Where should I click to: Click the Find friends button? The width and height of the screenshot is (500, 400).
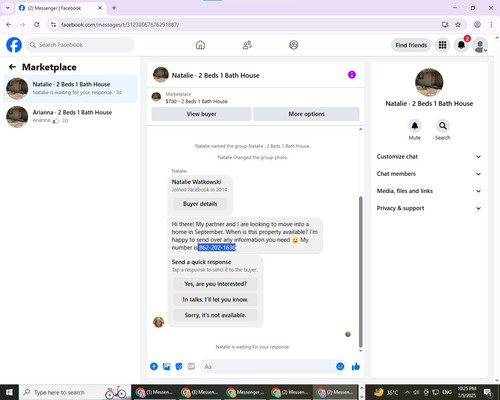click(x=411, y=45)
